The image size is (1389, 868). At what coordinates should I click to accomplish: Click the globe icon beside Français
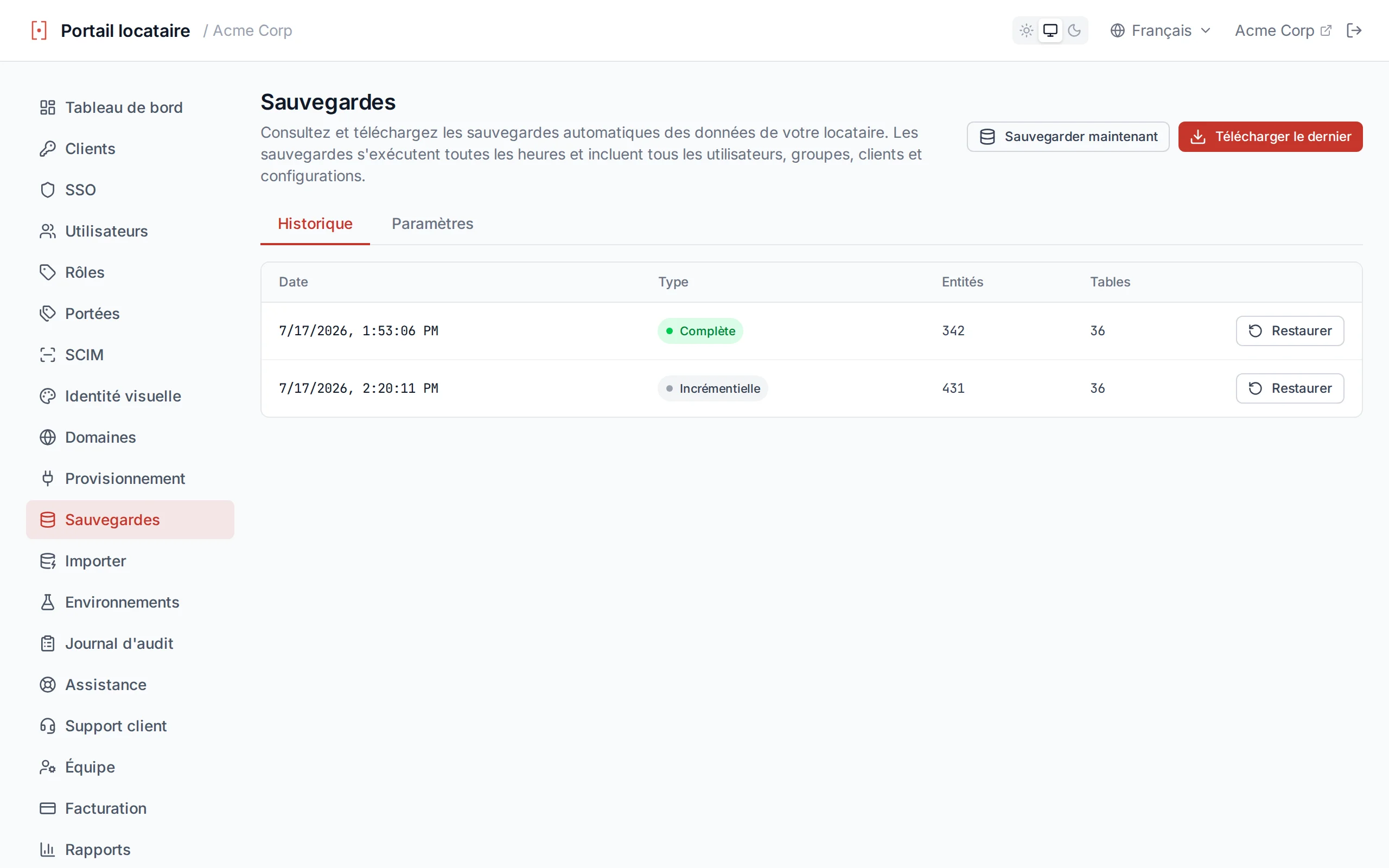click(1117, 30)
